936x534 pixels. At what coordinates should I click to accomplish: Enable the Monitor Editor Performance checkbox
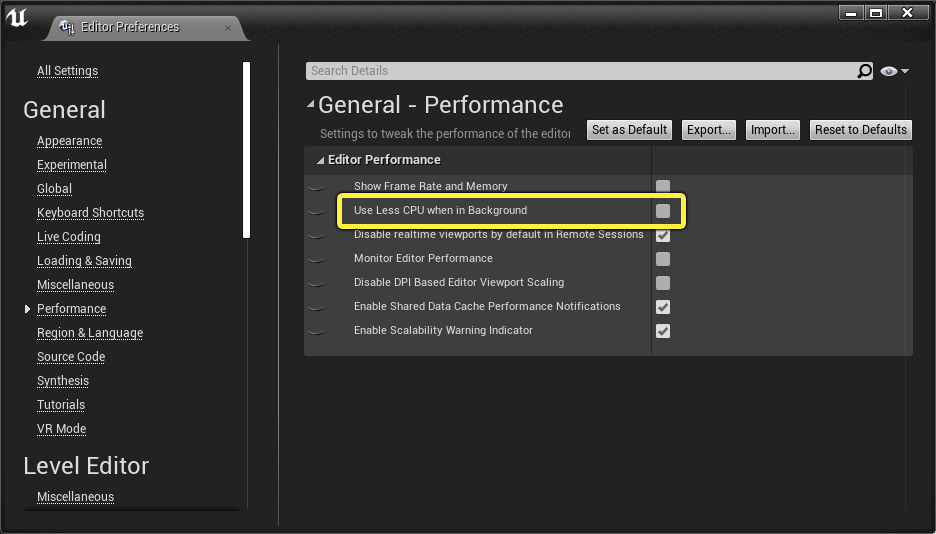(663, 259)
